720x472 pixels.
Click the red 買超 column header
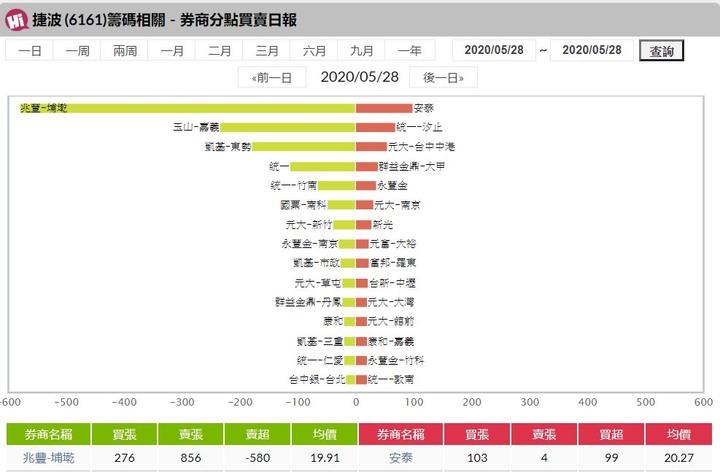(x=611, y=434)
